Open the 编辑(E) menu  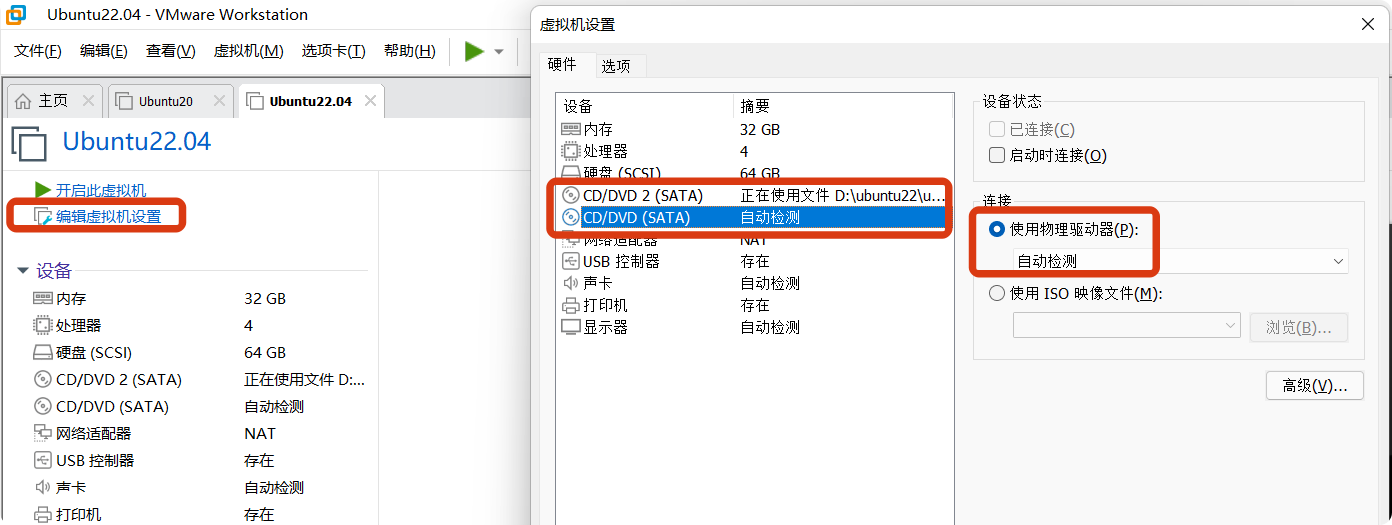[104, 51]
